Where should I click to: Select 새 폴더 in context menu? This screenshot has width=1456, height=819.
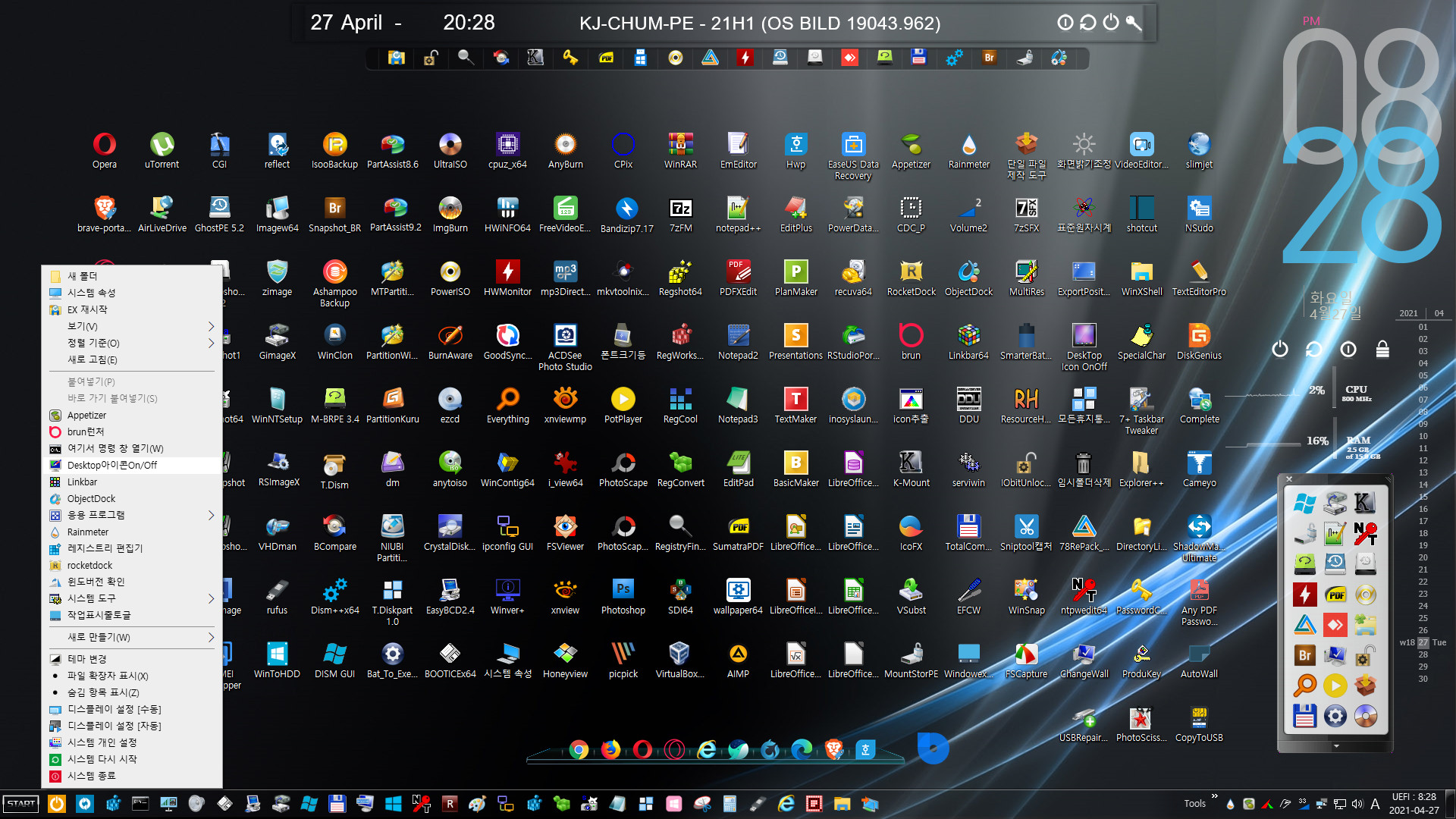pos(132,276)
